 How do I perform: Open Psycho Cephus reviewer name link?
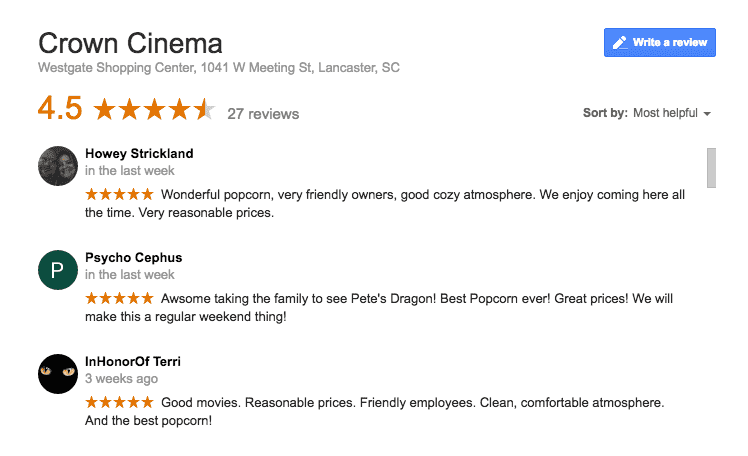pyautogui.click(x=134, y=258)
